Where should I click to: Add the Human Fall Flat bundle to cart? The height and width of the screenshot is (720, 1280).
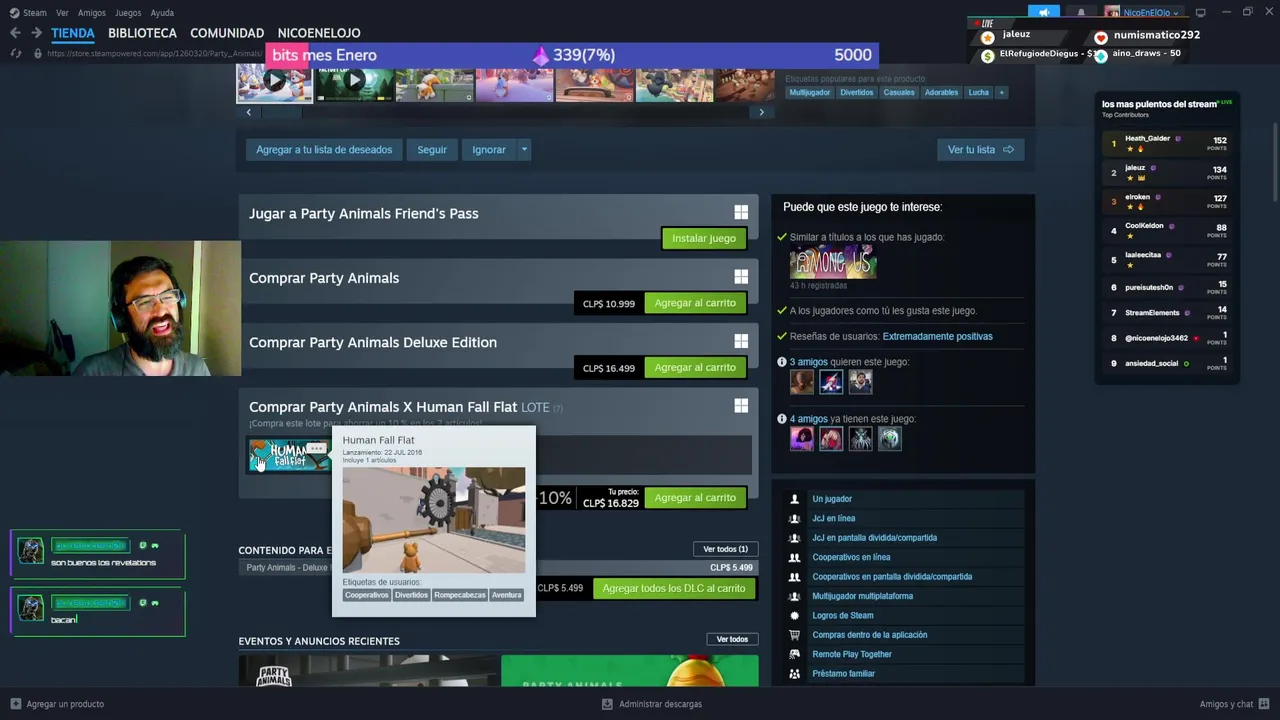(x=695, y=497)
